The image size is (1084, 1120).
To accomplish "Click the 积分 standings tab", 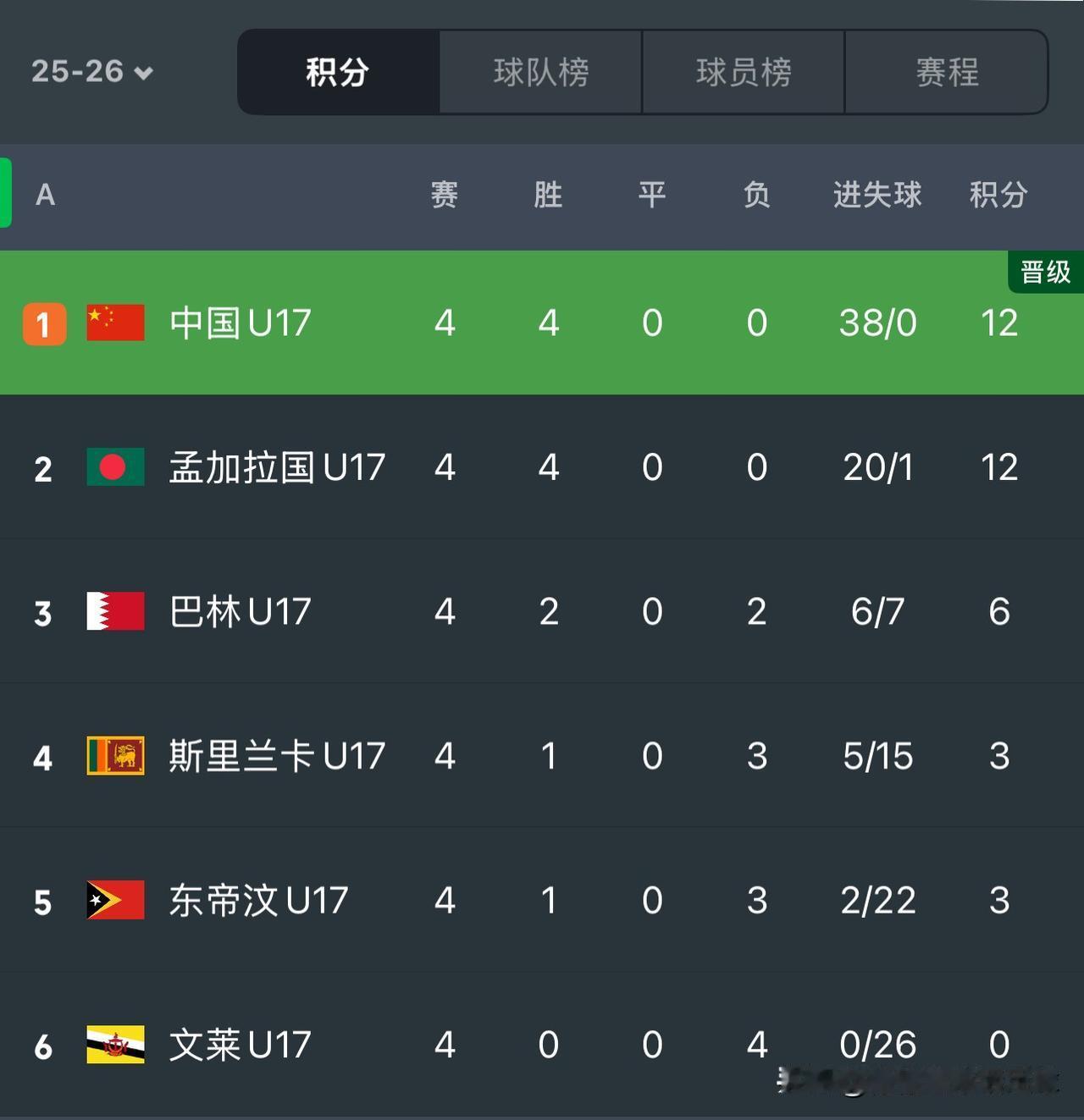I will (x=337, y=73).
